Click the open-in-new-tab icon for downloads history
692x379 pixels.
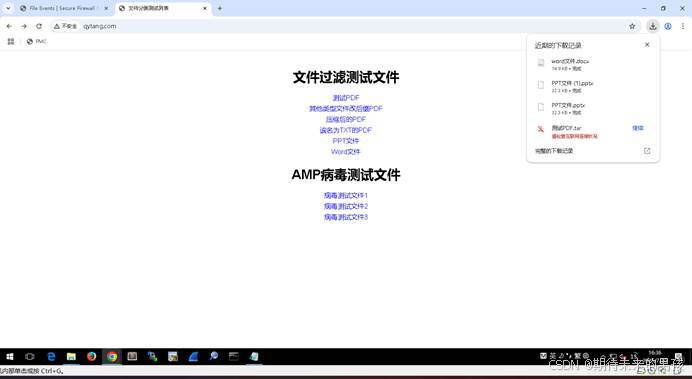point(647,151)
